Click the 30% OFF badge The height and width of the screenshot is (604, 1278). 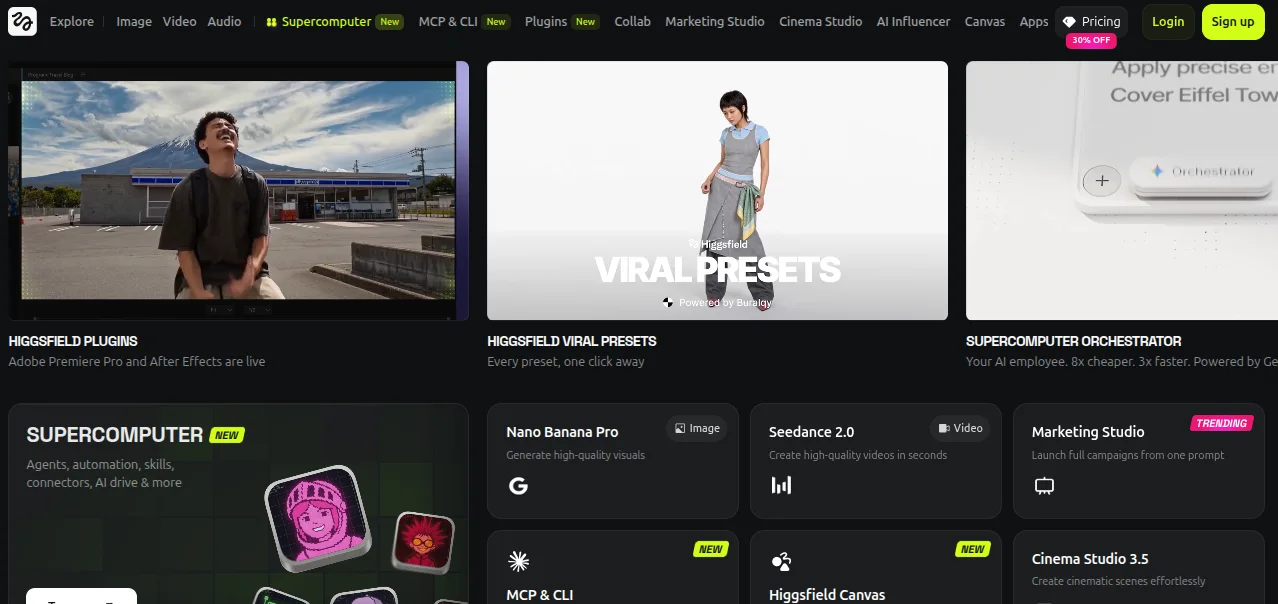pyautogui.click(x=1091, y=41)
